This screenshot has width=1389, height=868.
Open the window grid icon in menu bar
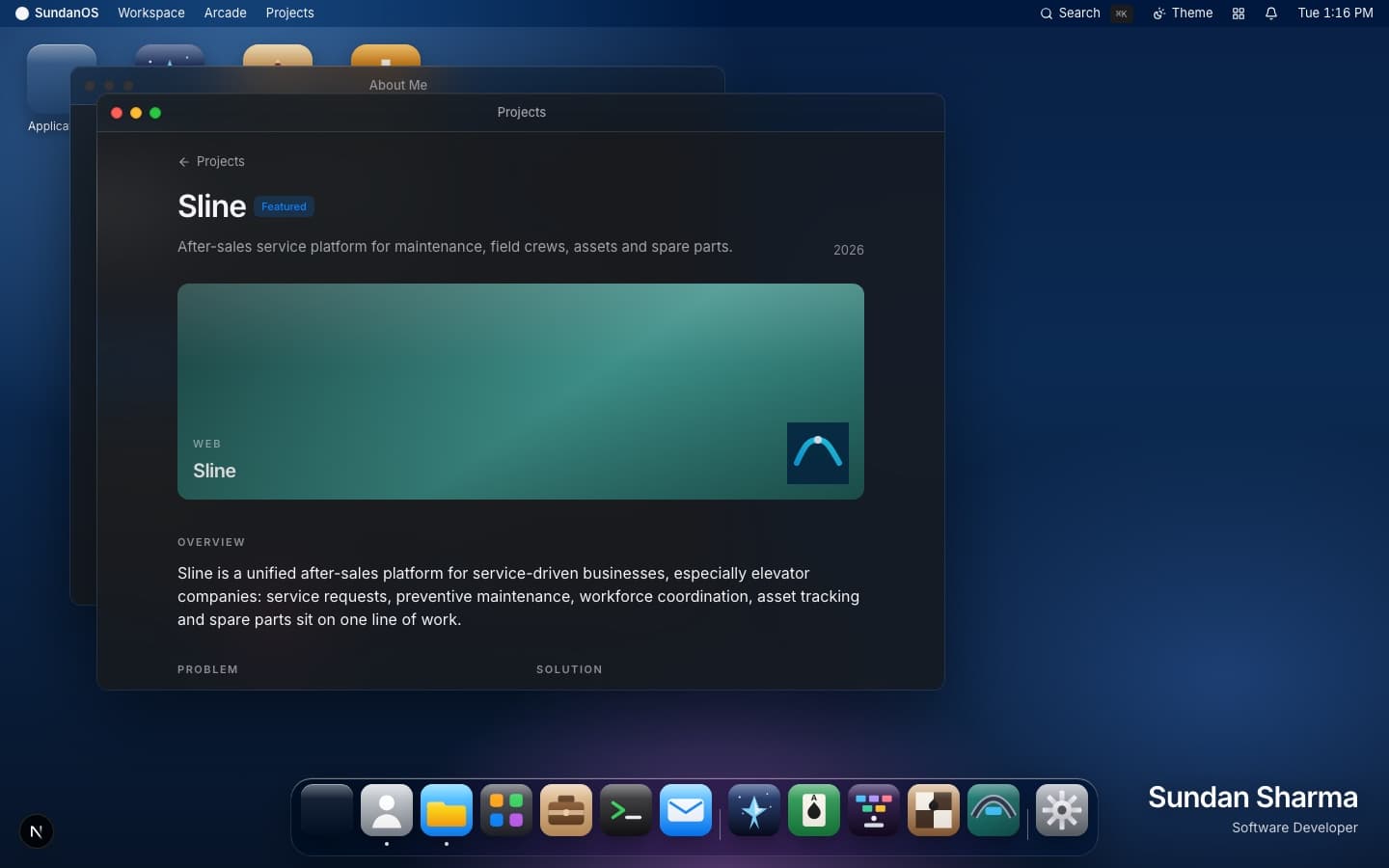point(1239,14)
